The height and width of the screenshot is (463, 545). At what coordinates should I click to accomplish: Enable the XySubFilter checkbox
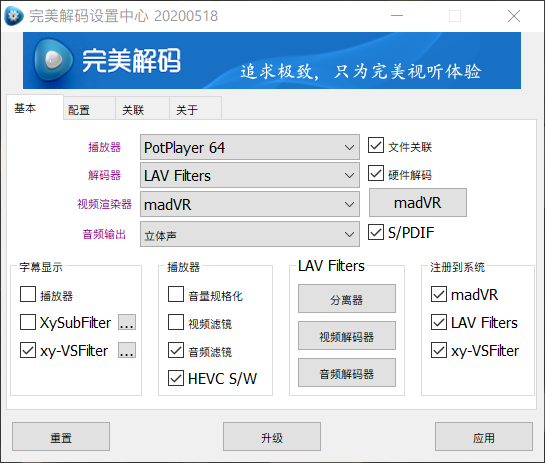click(28, 322)
